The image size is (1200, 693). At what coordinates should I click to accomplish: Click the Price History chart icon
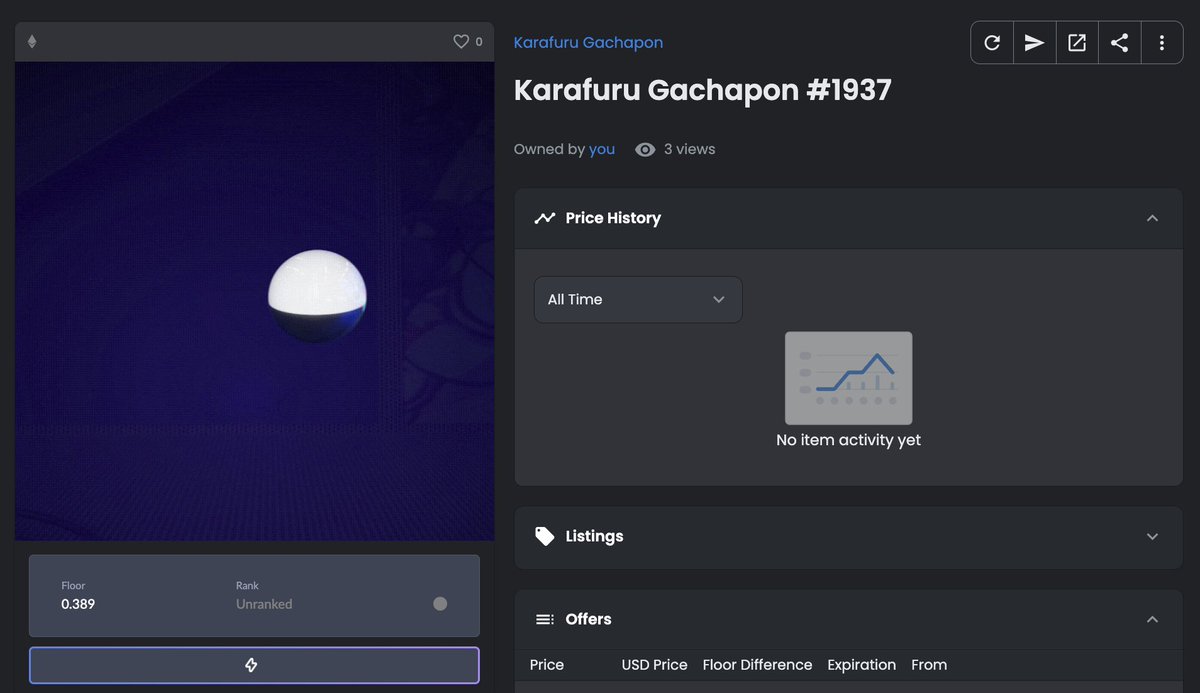(544, 217)
